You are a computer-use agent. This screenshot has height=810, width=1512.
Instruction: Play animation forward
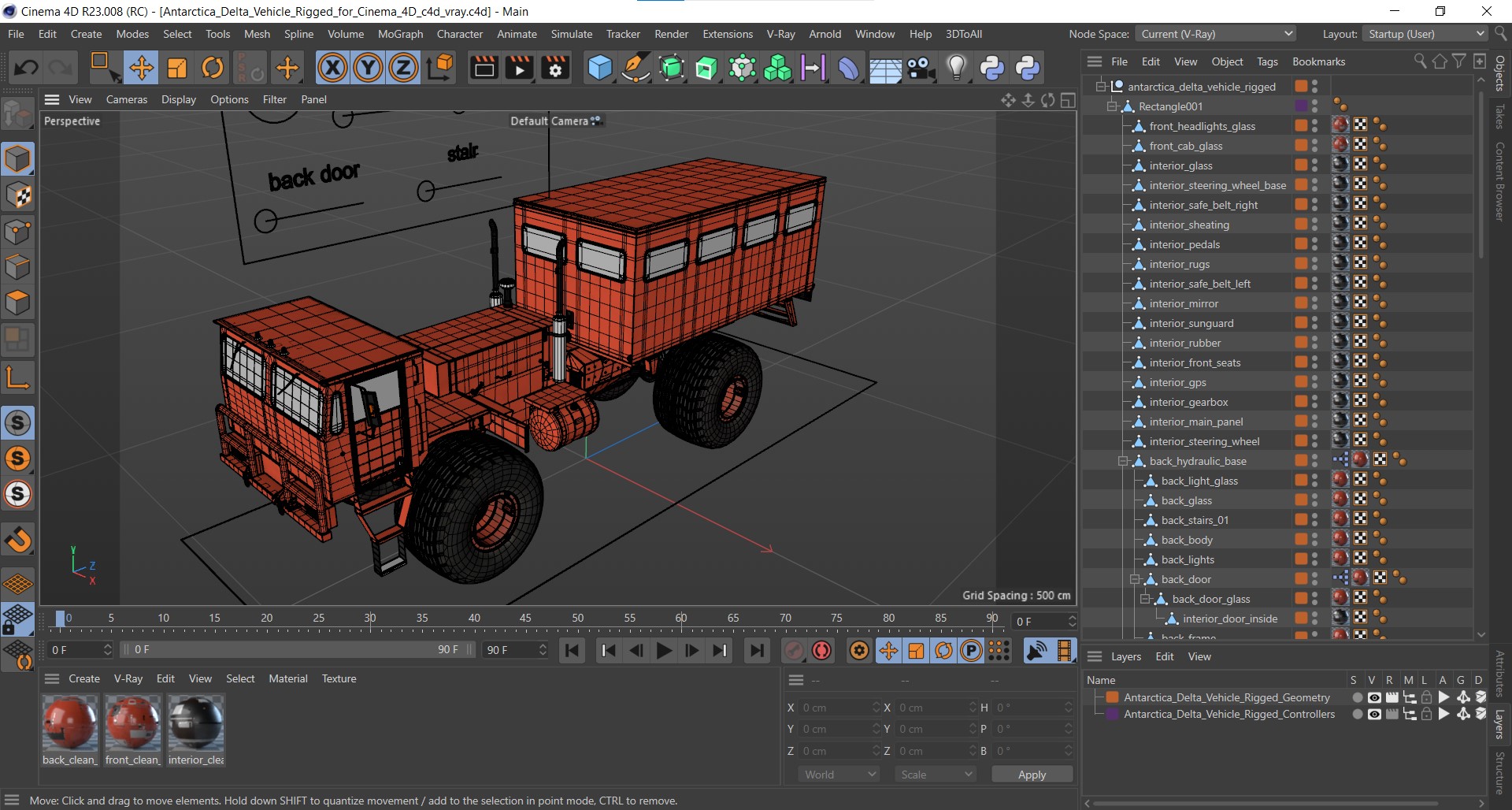664,650
